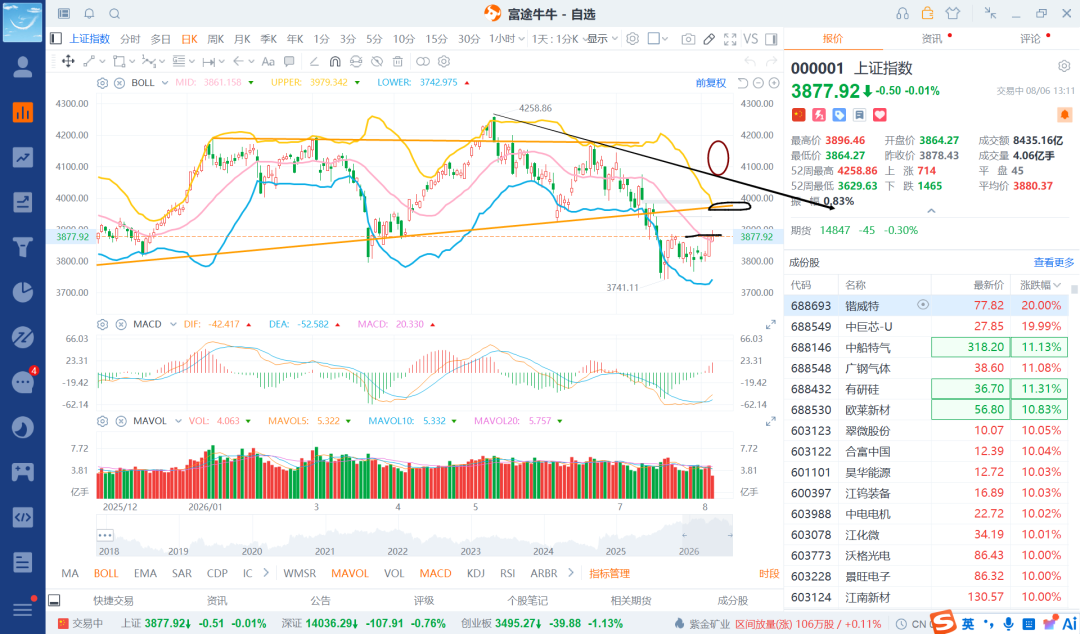Click the historical timeline overview at 2022
Viewport: 1080px width, 634px height.
click(x=397, y=551)
